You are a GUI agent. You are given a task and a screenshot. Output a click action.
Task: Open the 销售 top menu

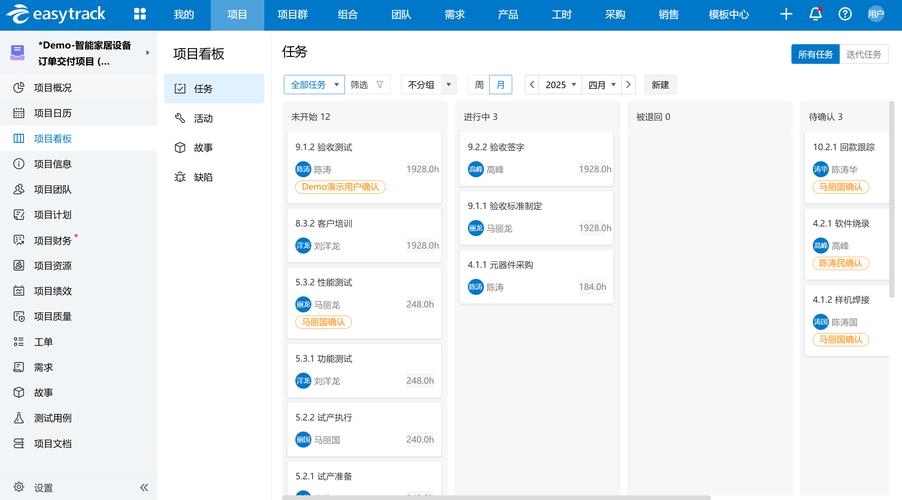668,14
